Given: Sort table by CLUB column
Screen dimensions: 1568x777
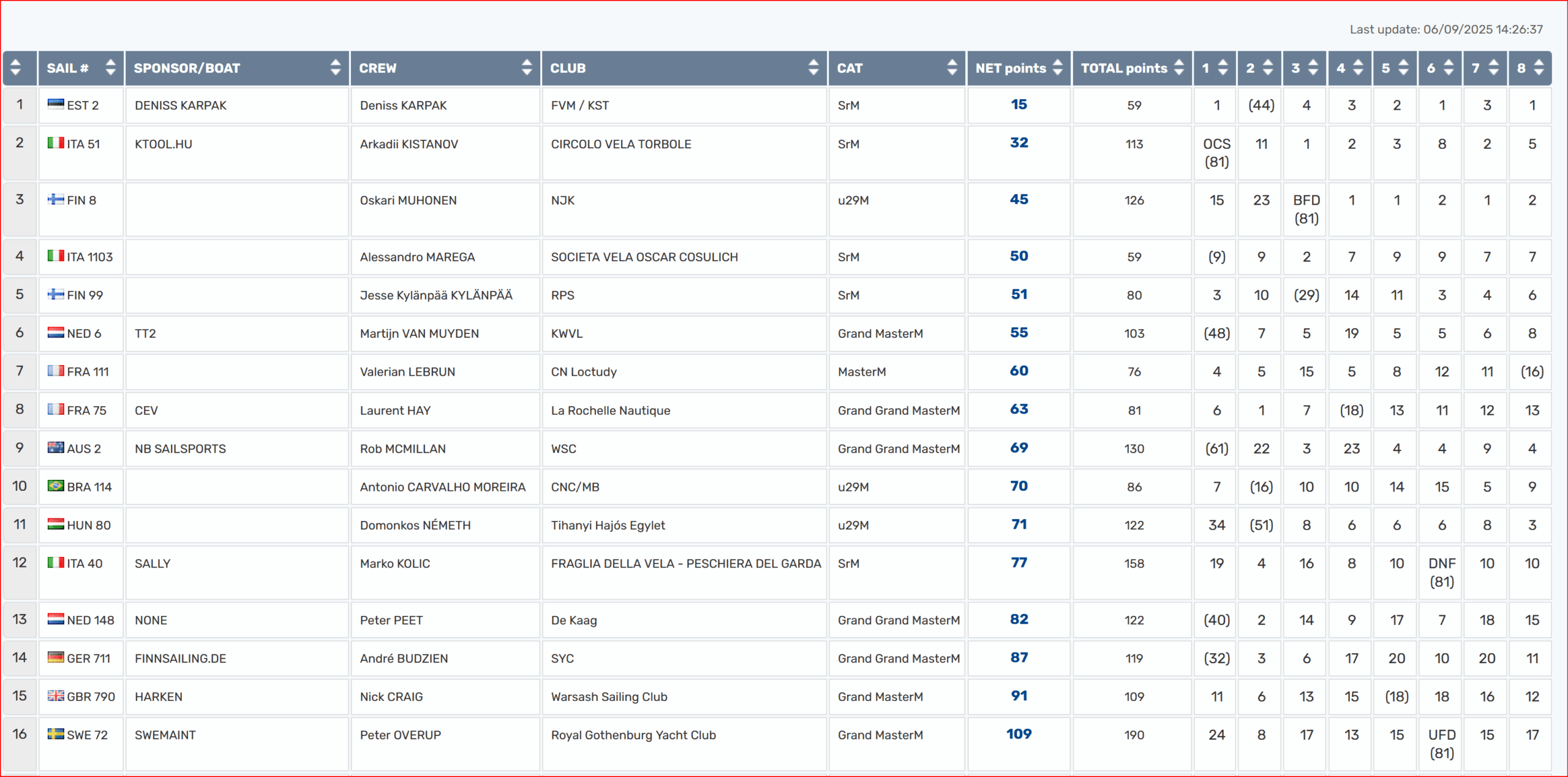Looking at the screenshot, I should pos(813,68).
